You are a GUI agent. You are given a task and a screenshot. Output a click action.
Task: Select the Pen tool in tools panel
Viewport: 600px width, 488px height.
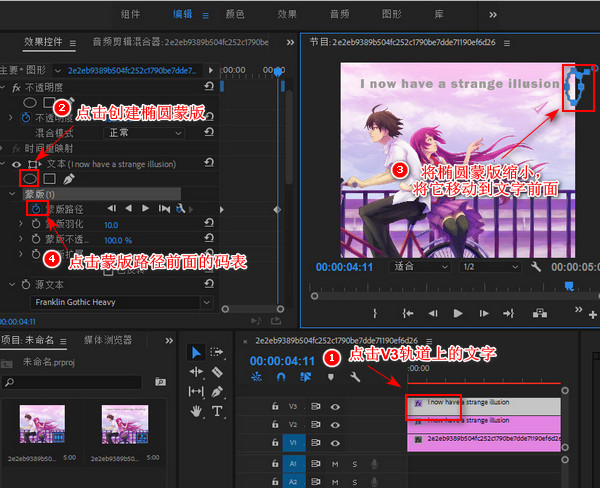click(217, 392)
